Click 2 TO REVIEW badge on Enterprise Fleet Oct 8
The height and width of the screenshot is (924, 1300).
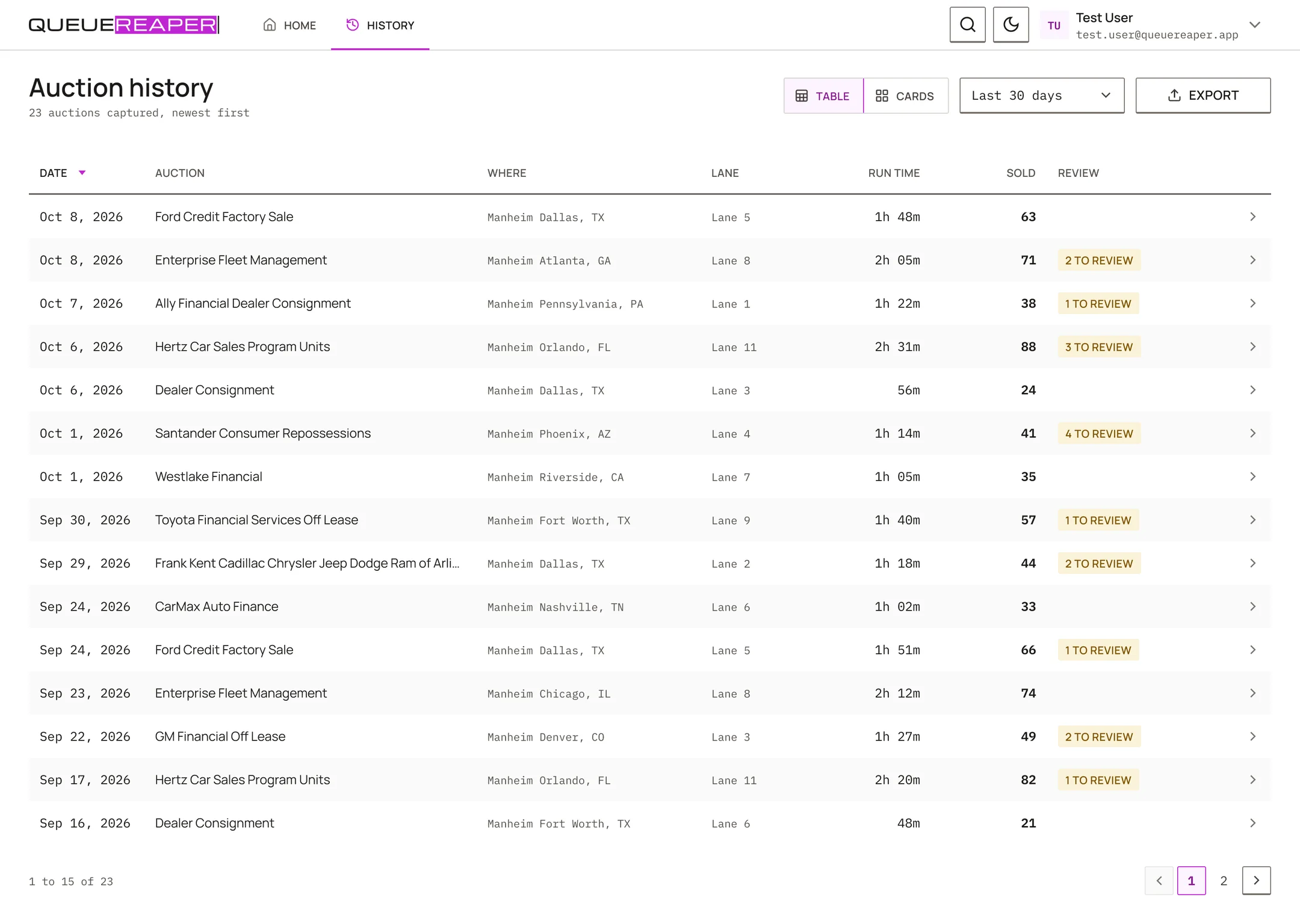1099,260
